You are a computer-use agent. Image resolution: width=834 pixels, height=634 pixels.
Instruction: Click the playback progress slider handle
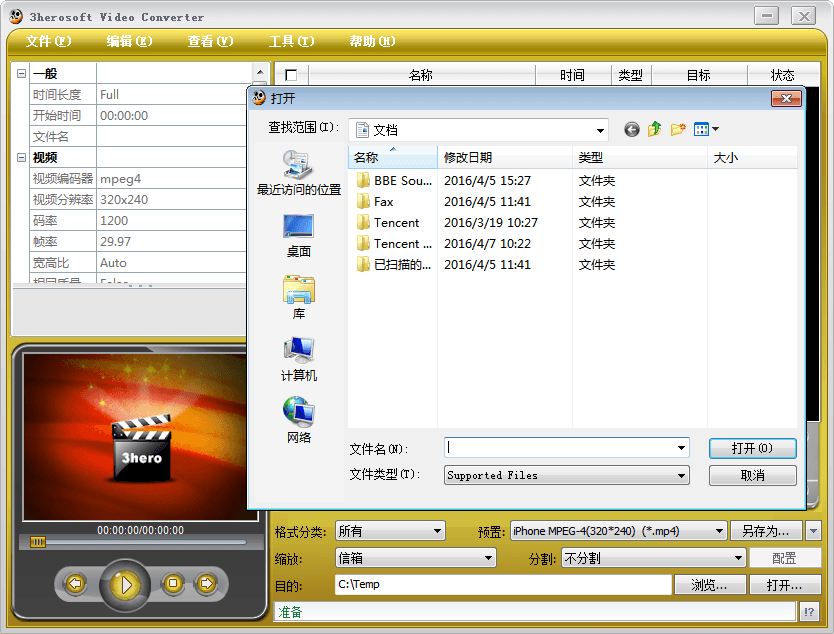point(38,542)
